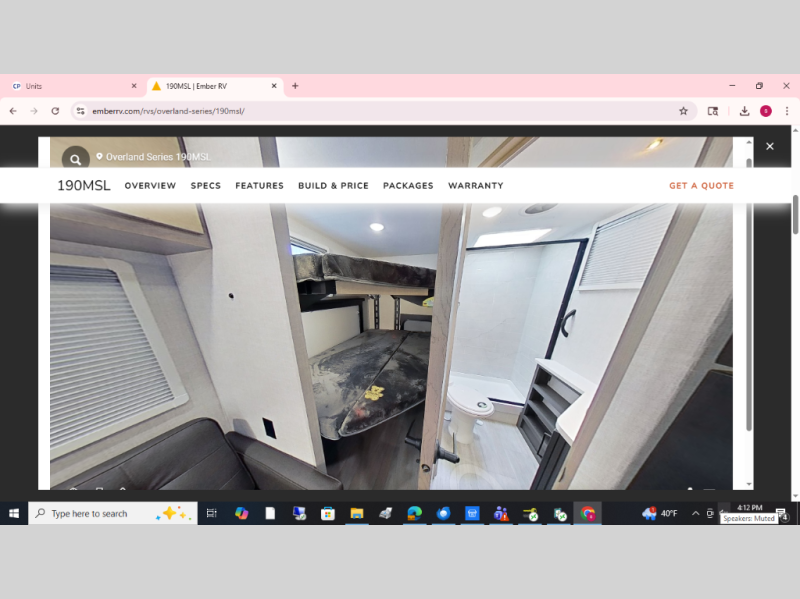Open the browser downloads icon
This screenshot has height=599, width=800.
tap(744, 111)
